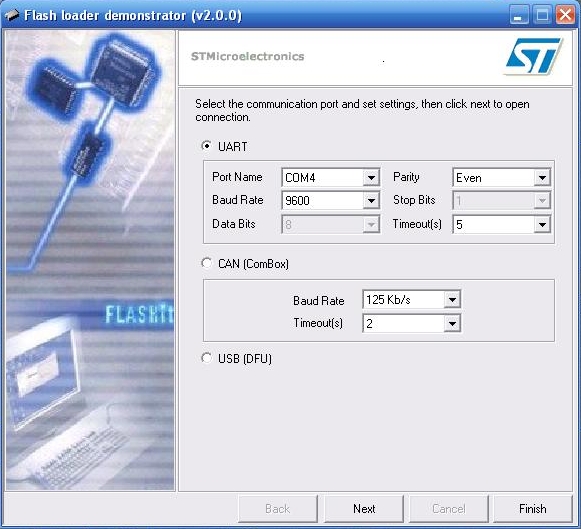Click the disabled Data Bits dropdown
581x529 pixels.
click(x=331, y=224)
